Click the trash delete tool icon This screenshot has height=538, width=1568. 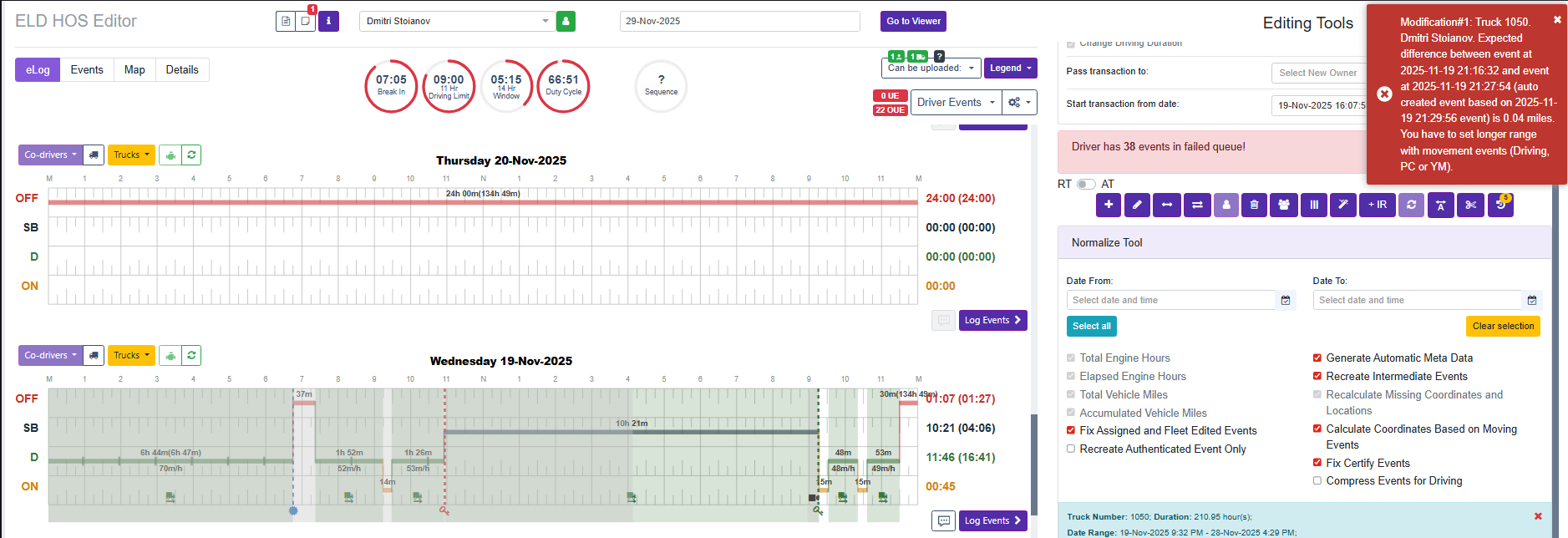(1254, 205)
